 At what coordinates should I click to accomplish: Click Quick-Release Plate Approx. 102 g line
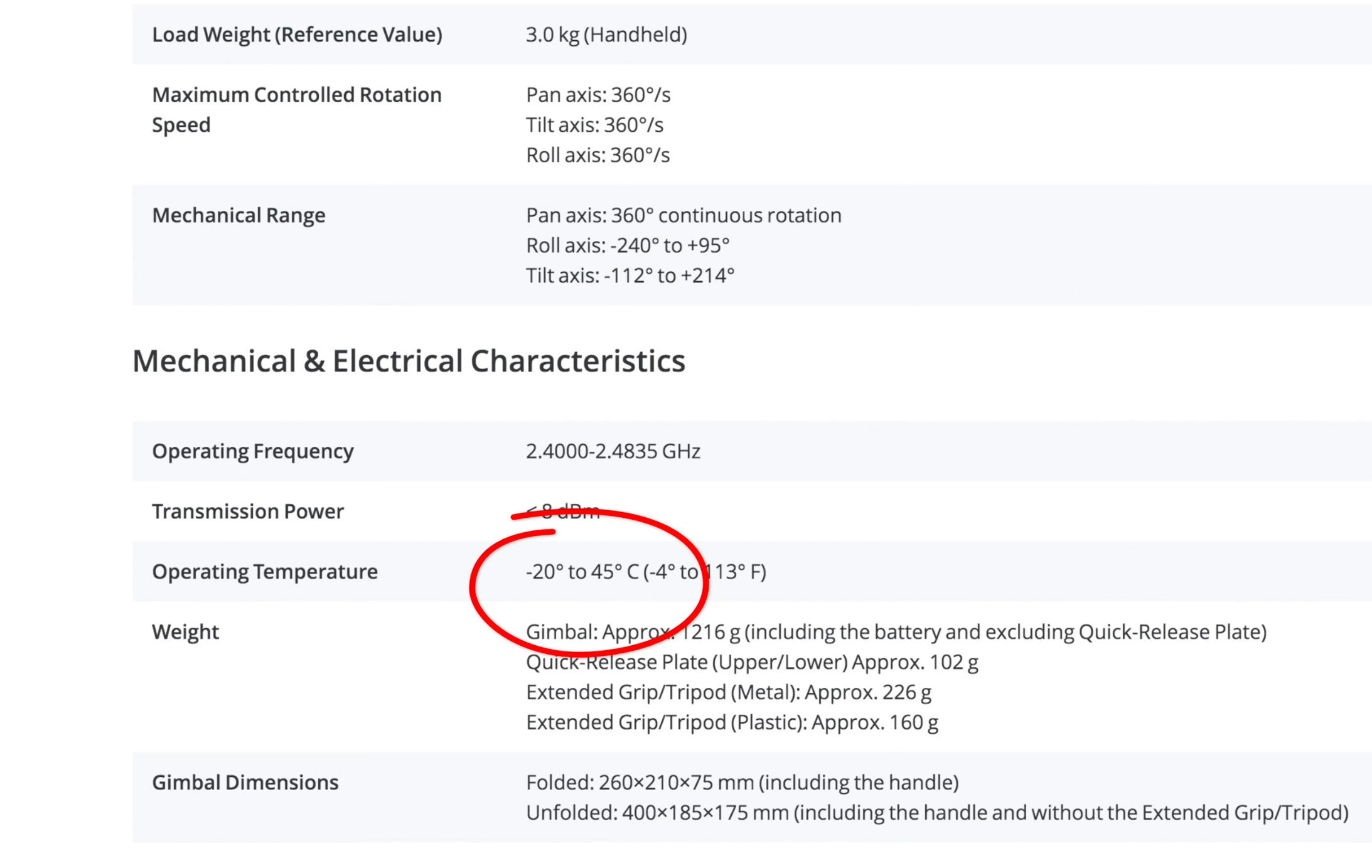(x=752, y=662)
